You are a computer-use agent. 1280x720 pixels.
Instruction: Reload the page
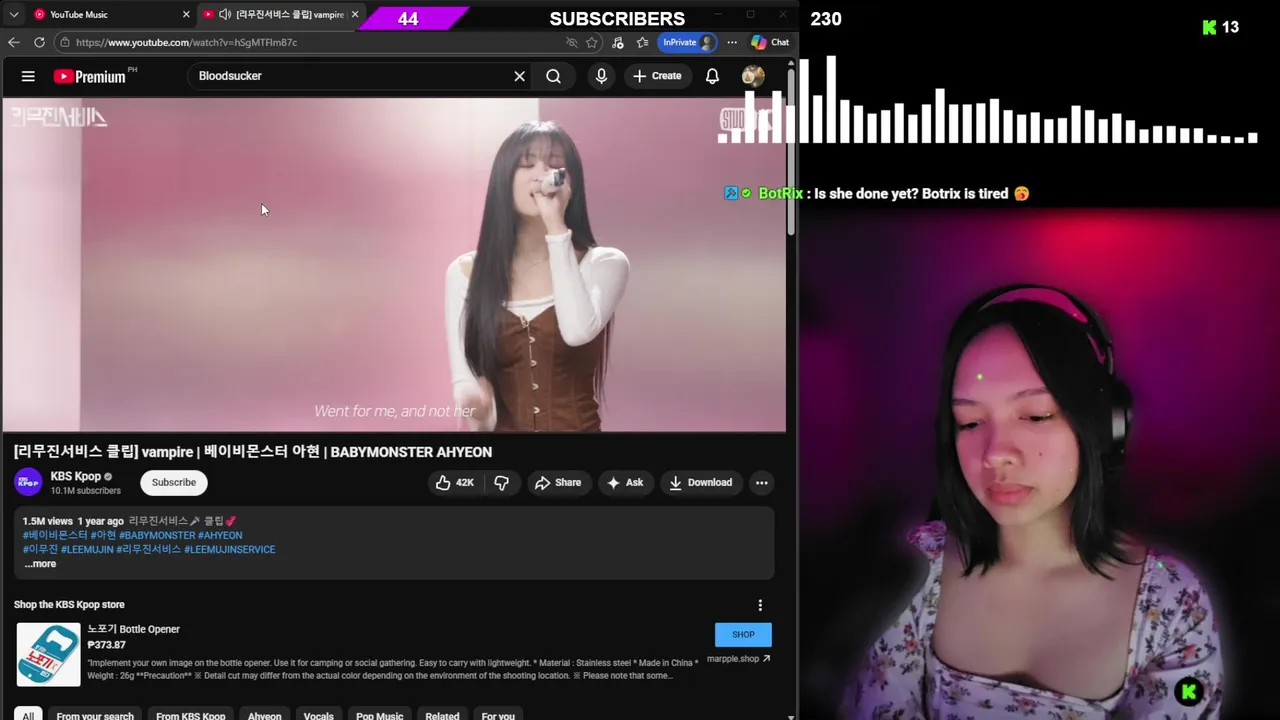39,42
